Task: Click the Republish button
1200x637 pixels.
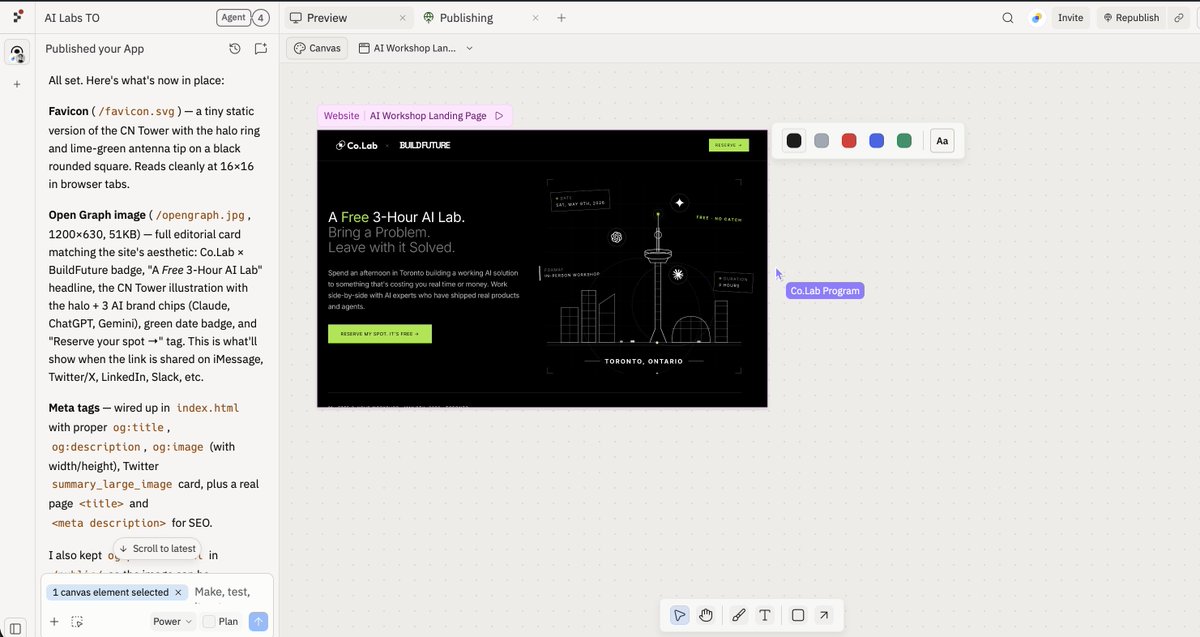Action: click(x=1131, y=18)
